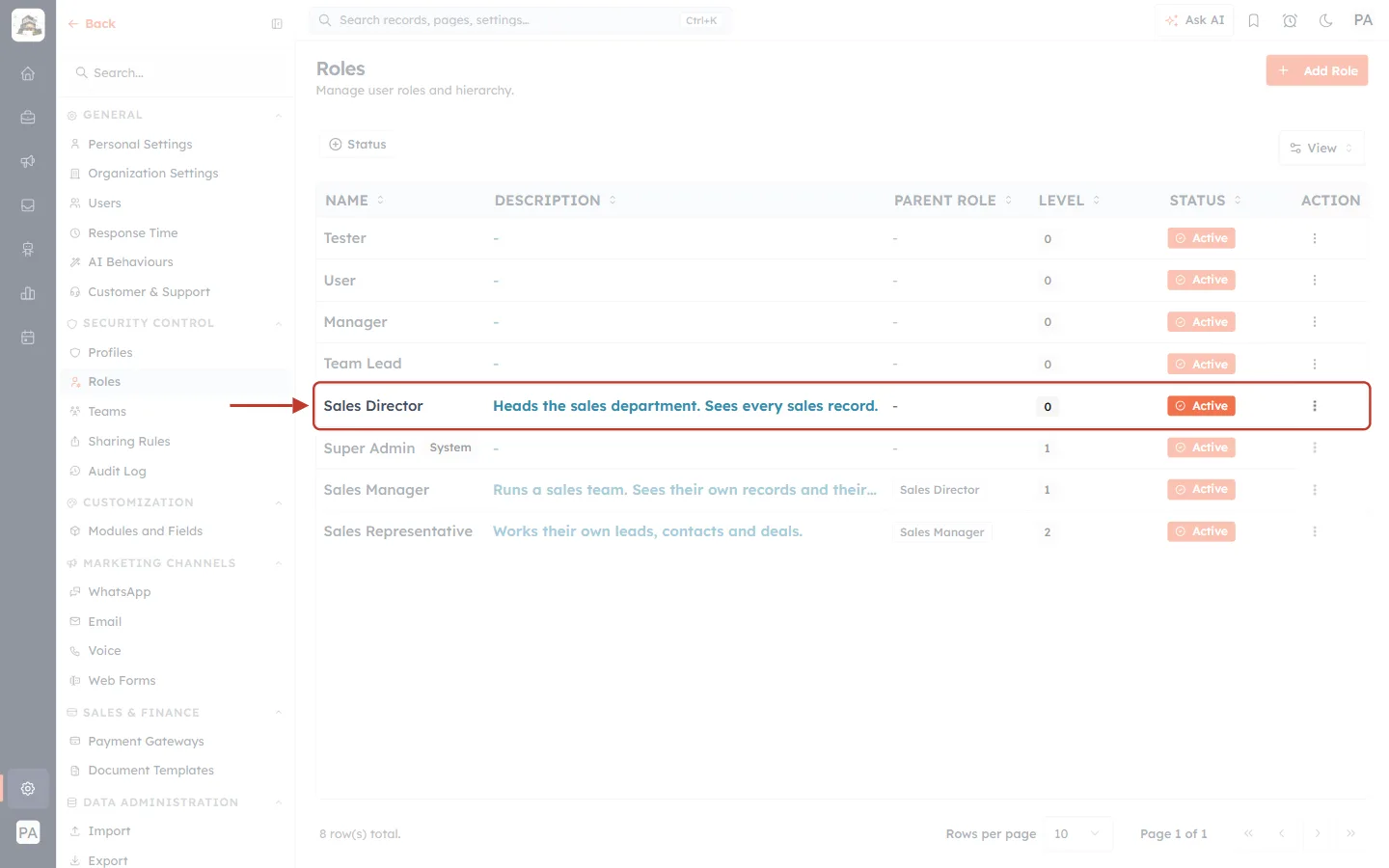Open the megaphone marketing icon in left rail
Image resolution: width=1389 pixels, height=868 pixels.
click(x=28, y=161)
